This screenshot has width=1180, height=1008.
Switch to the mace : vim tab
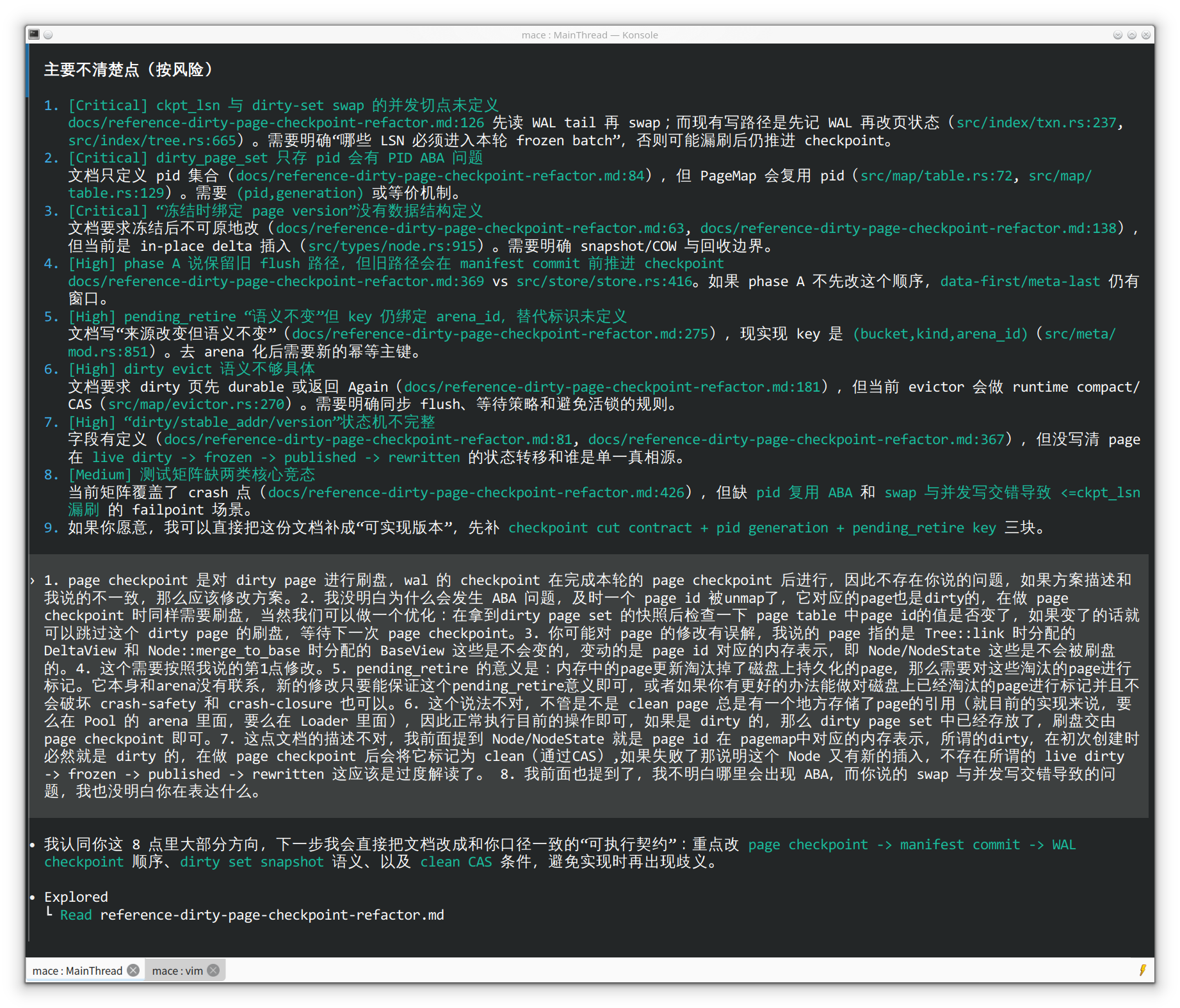click(177, 971)
